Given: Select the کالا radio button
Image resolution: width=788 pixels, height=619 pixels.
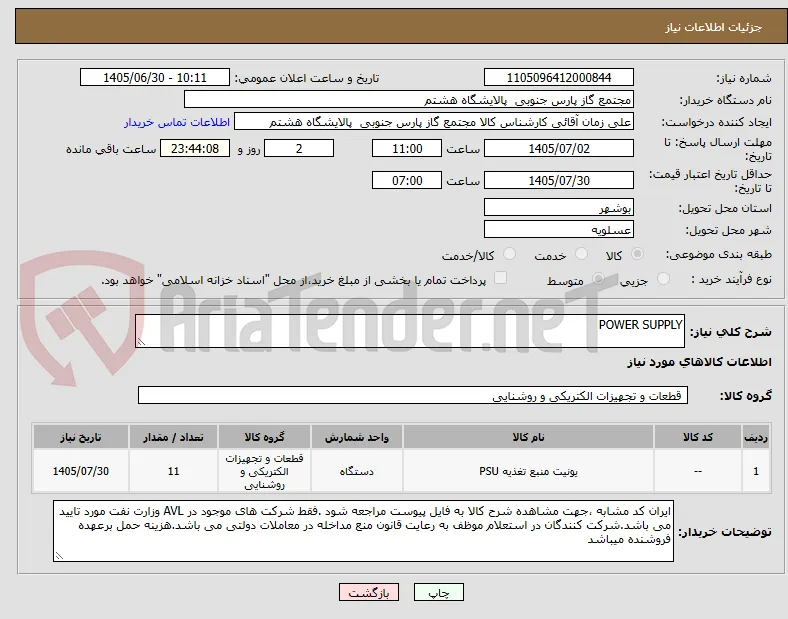Looking at the screenshot, I should tap(637, 254).
